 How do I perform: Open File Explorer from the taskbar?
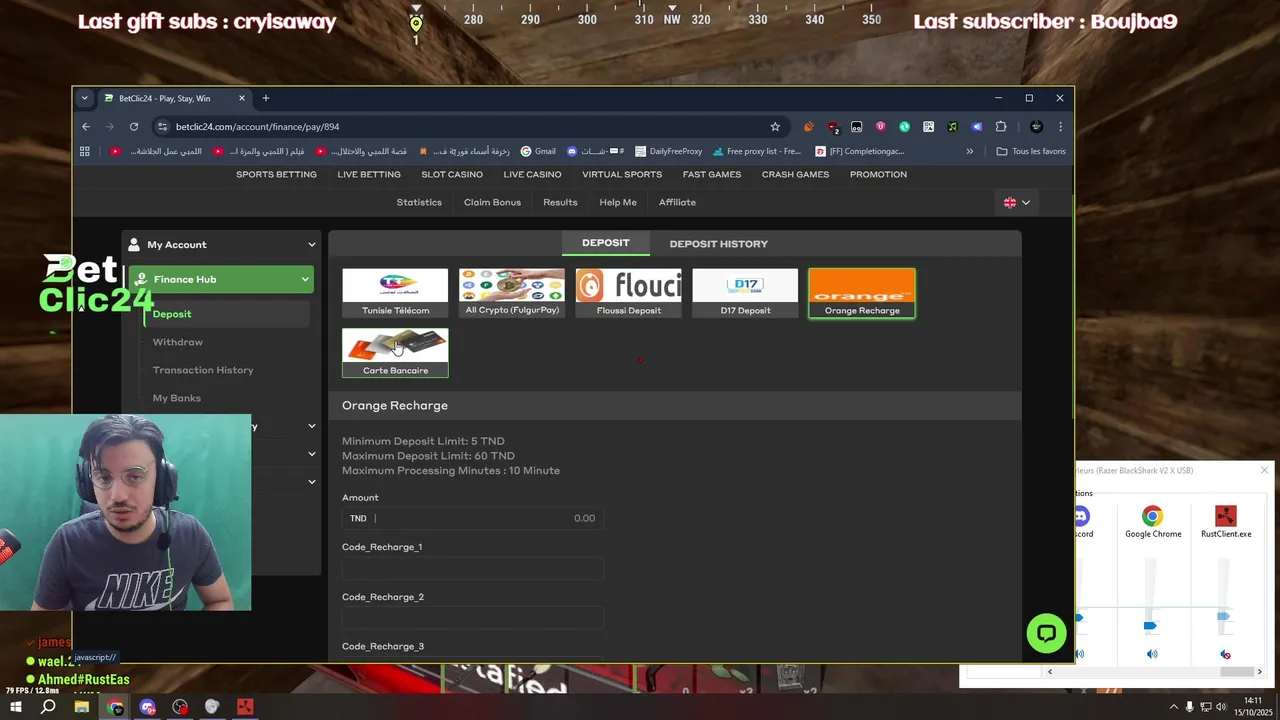point(82,707)
